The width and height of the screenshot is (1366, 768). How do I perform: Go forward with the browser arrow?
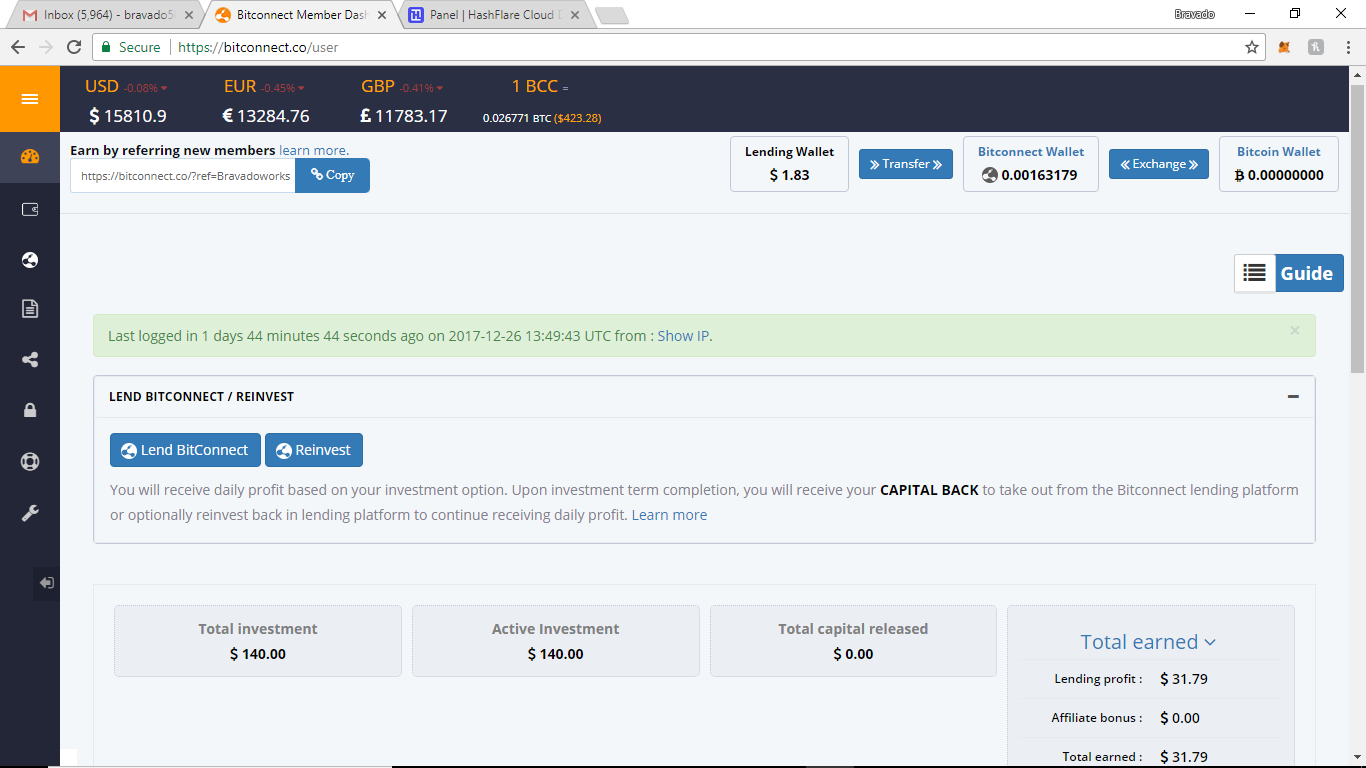click(x=46, y=47)
